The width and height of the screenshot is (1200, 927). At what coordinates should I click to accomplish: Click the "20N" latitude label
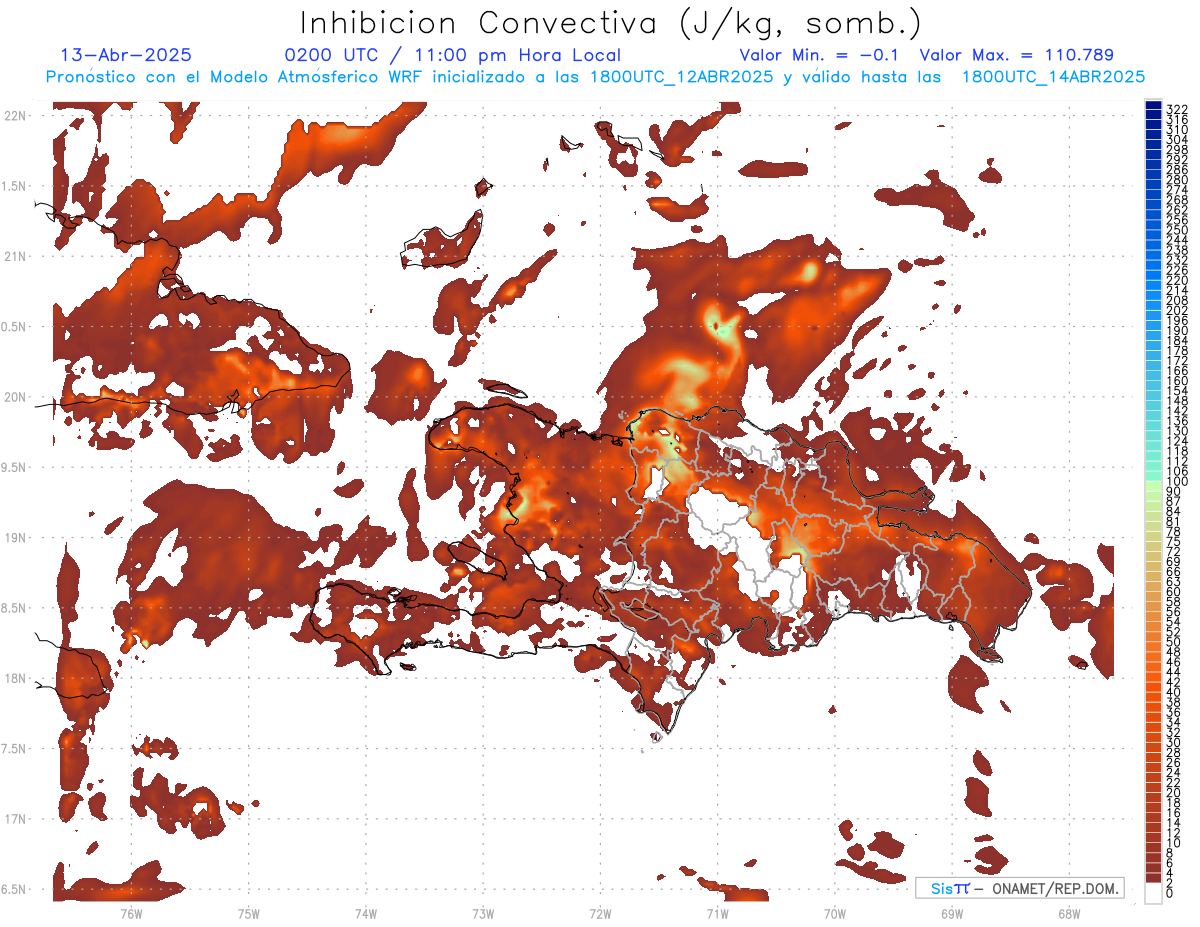[15, 397]
